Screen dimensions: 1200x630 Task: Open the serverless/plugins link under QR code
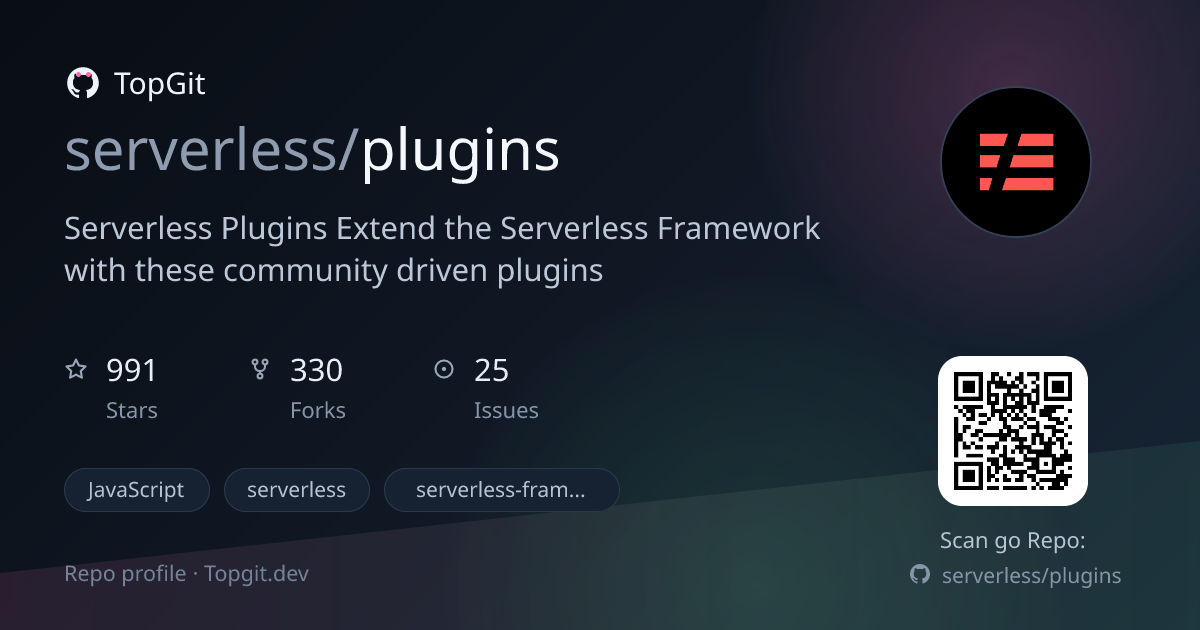[1031, 576]
